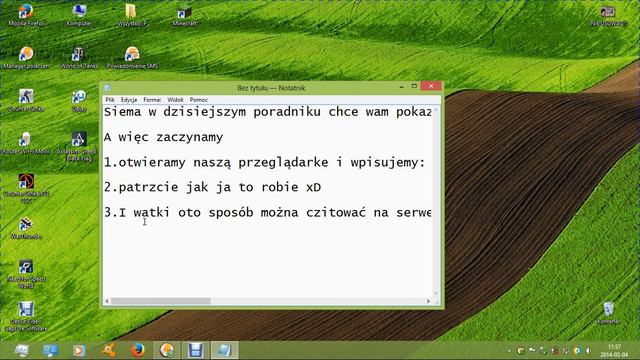The height and width of the screenshot is (360, 640).
Task: Open the taskbar clock showing 11:57
Action: (614, 351)
